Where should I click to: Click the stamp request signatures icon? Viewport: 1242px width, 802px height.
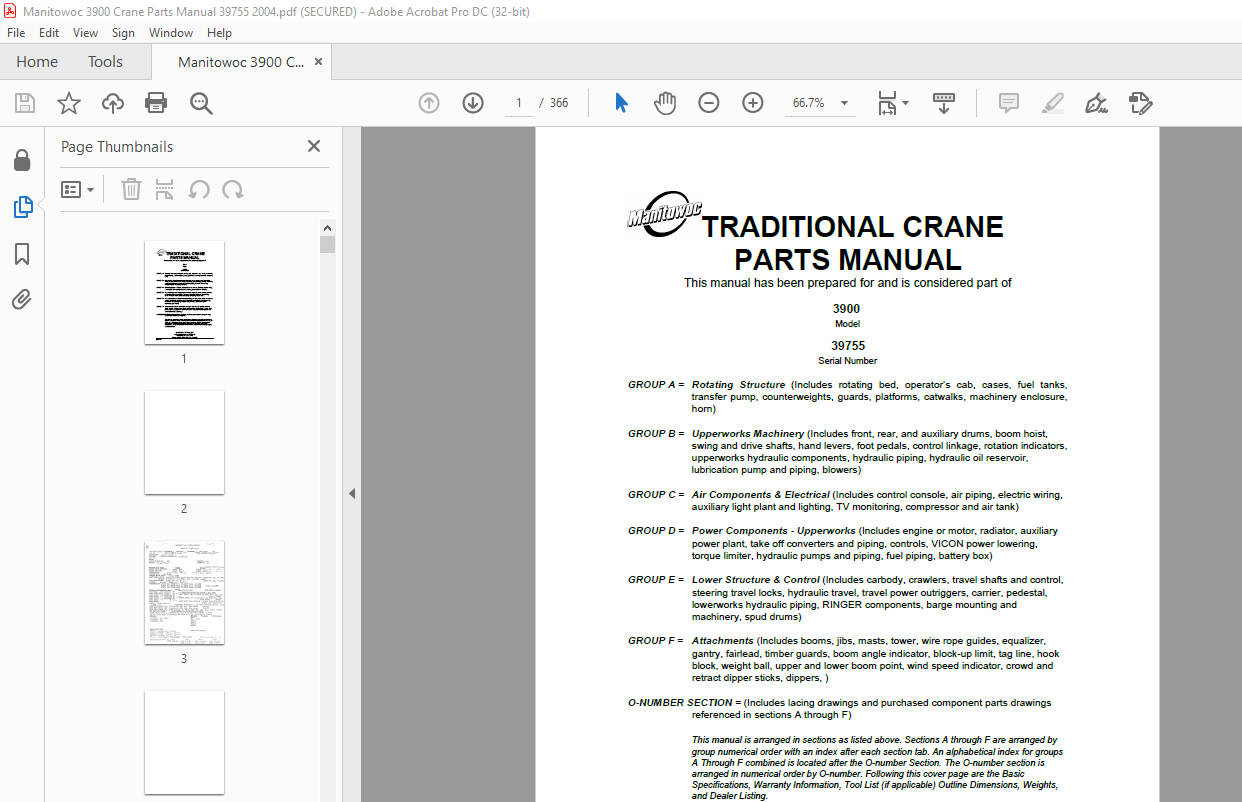click(x=1141, y=103)
